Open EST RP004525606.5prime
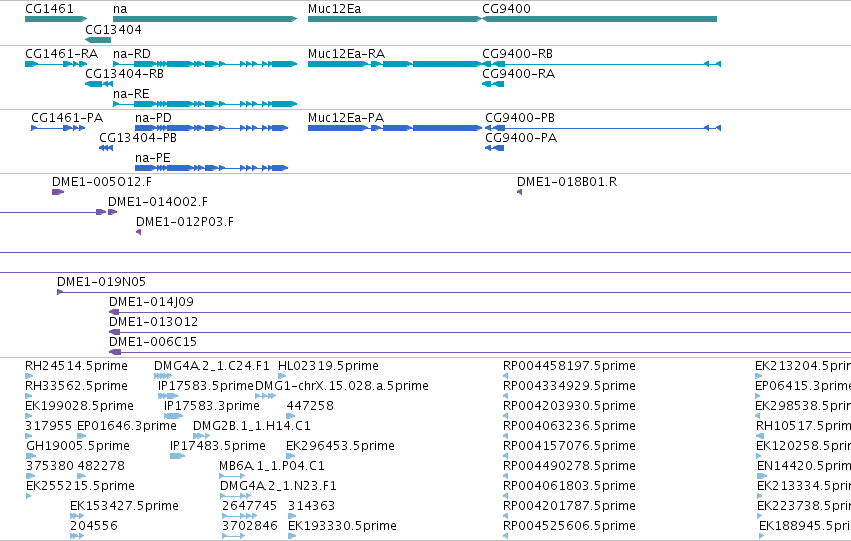Viewport: 851px width, 541px height. coord(569,526)
